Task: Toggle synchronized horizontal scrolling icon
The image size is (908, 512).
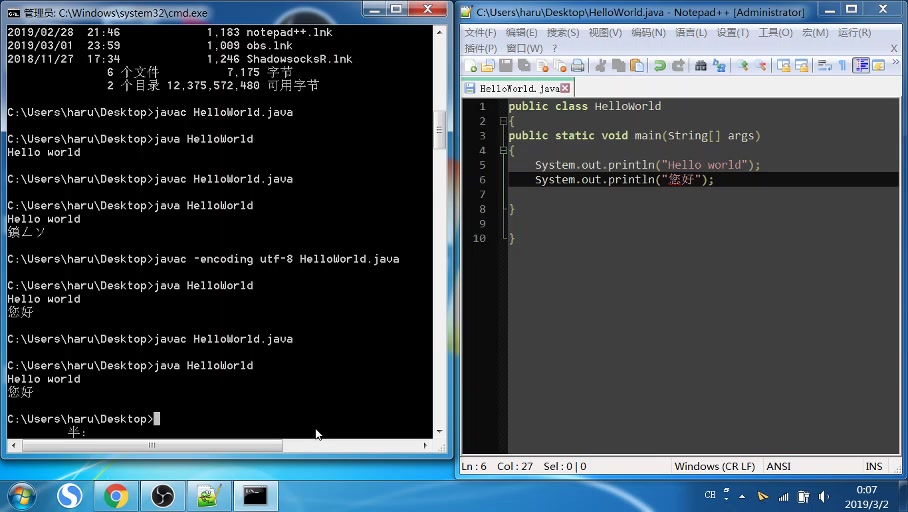Action: point(801,65)
